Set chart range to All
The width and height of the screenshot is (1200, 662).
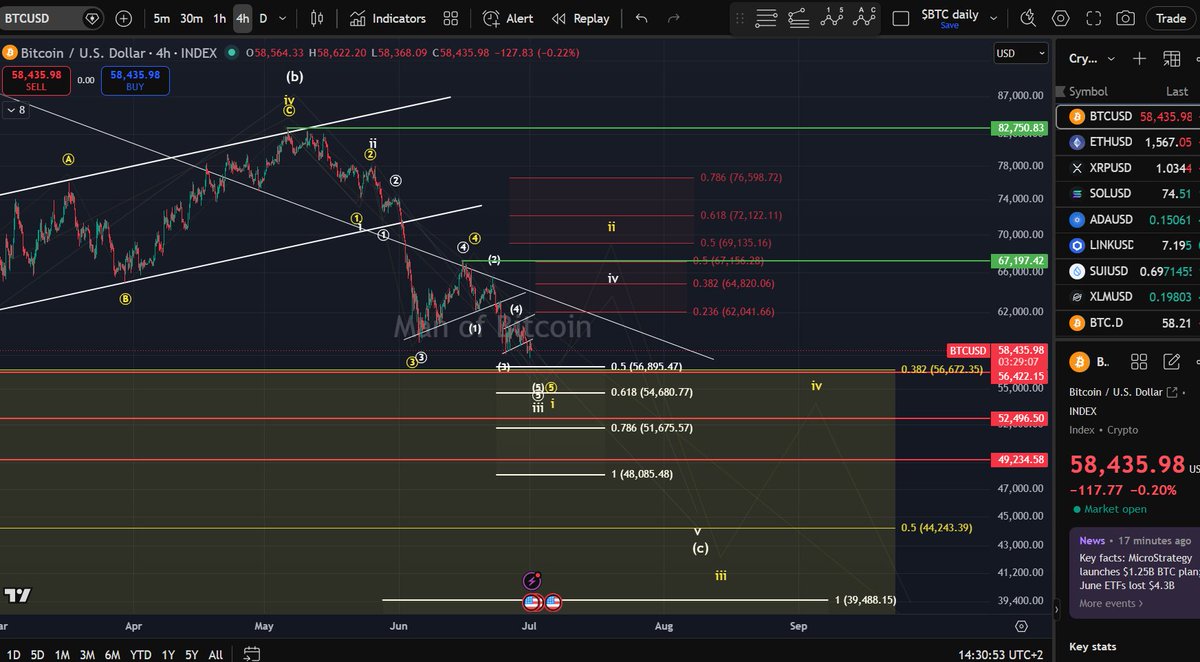[215, 655]
